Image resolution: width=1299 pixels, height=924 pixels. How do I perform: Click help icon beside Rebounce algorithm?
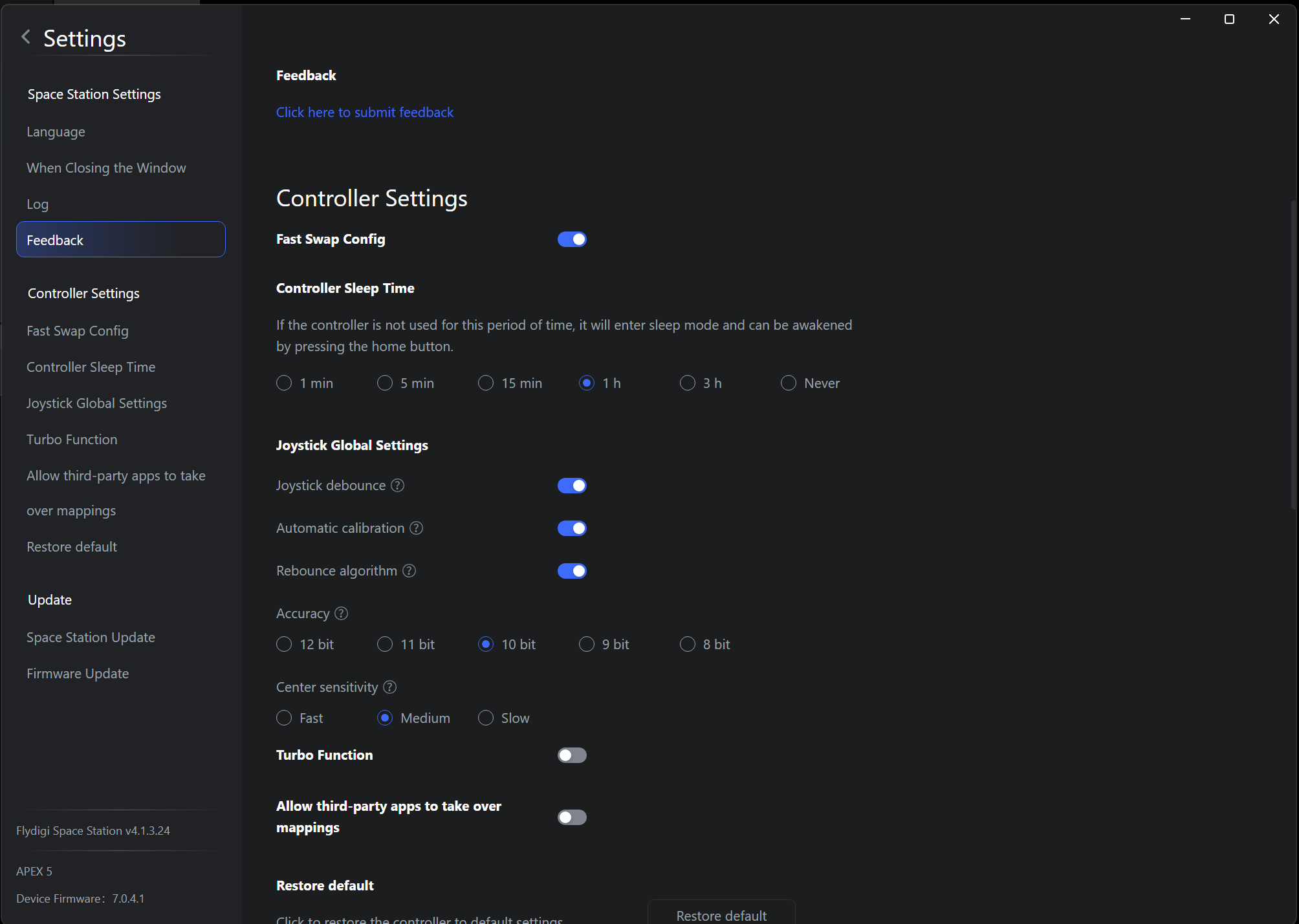point(409,571)
